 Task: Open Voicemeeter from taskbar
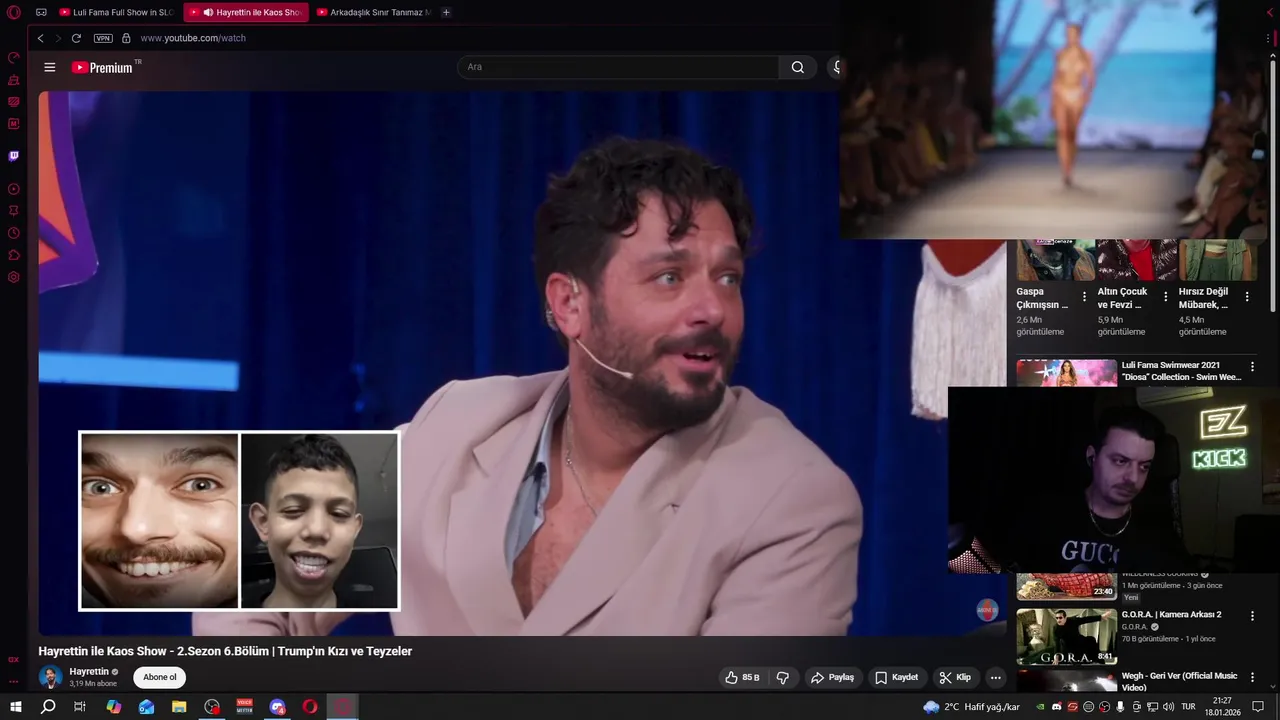(x=245, y=707)
